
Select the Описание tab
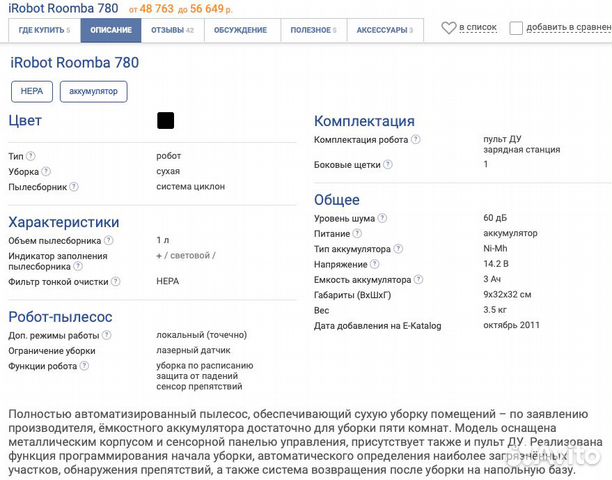pos(111,30)
